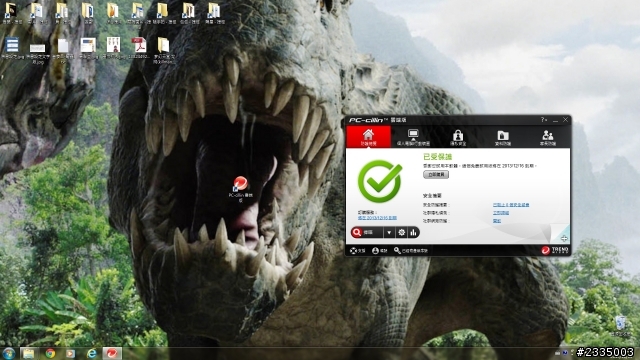Open the Family tab with people icon
The image size is (640, 360).
pos(547,137)
